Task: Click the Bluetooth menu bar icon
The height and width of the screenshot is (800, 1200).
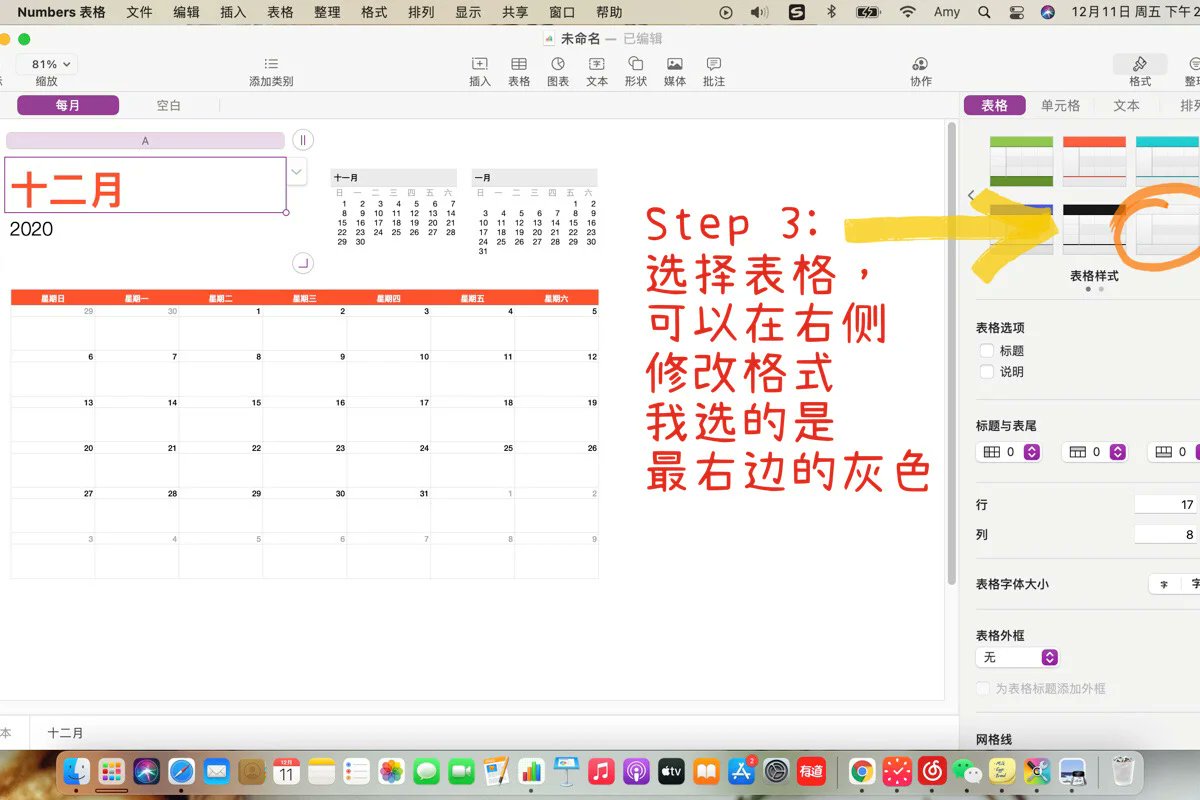Action: point(830,12)
